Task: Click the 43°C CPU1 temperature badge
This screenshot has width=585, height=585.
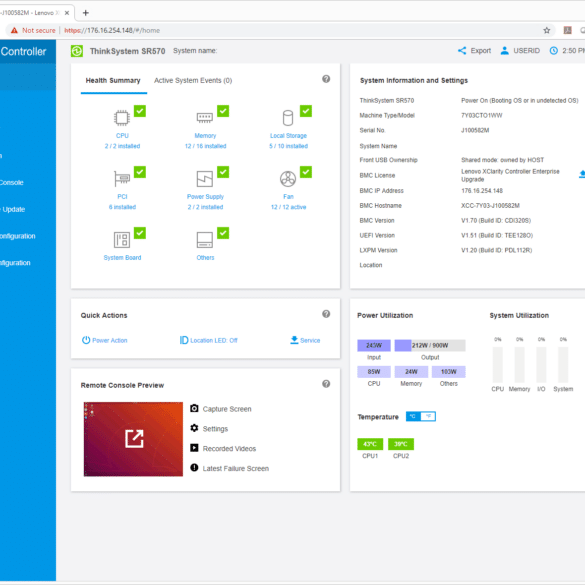Action: click(370, 444)
